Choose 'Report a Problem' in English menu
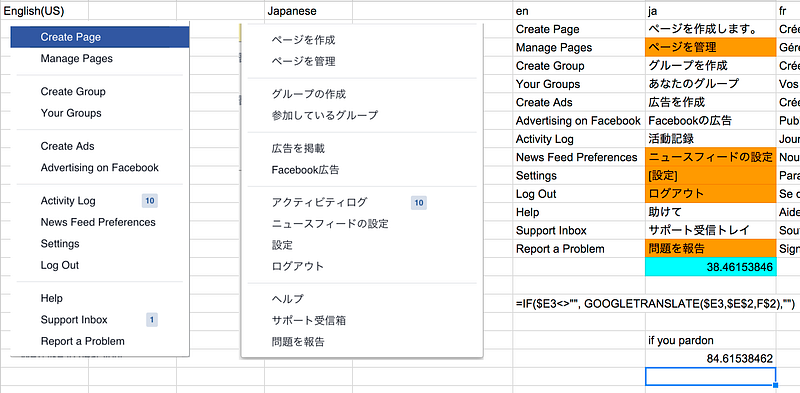Image resolution: width=800 pixels, height=393 pixels. (x=83, y=341)
